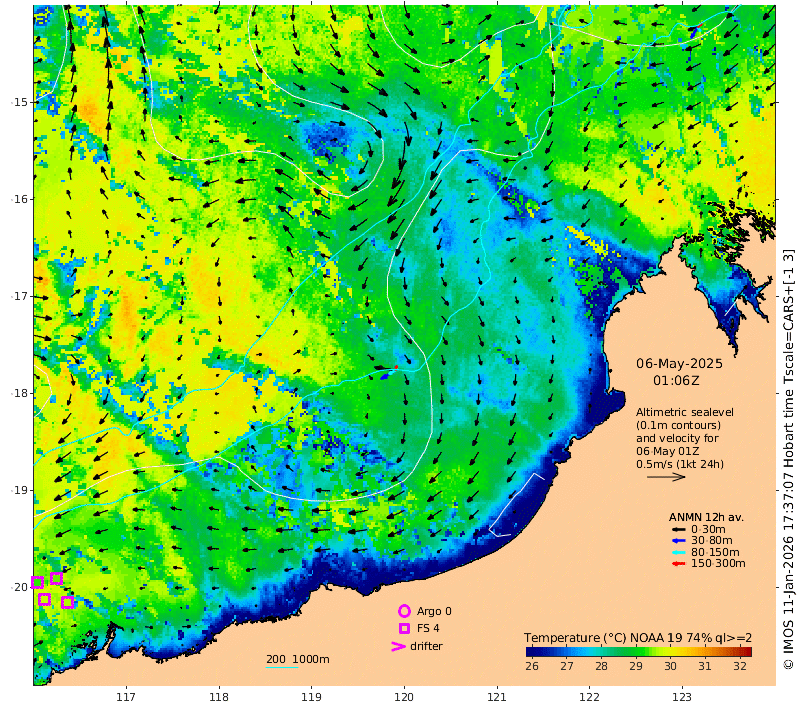Image resolution: width=800 pixels, height=710 pixels.
Task: Click the 'FS 4' legend label
Action: [428, 628]
